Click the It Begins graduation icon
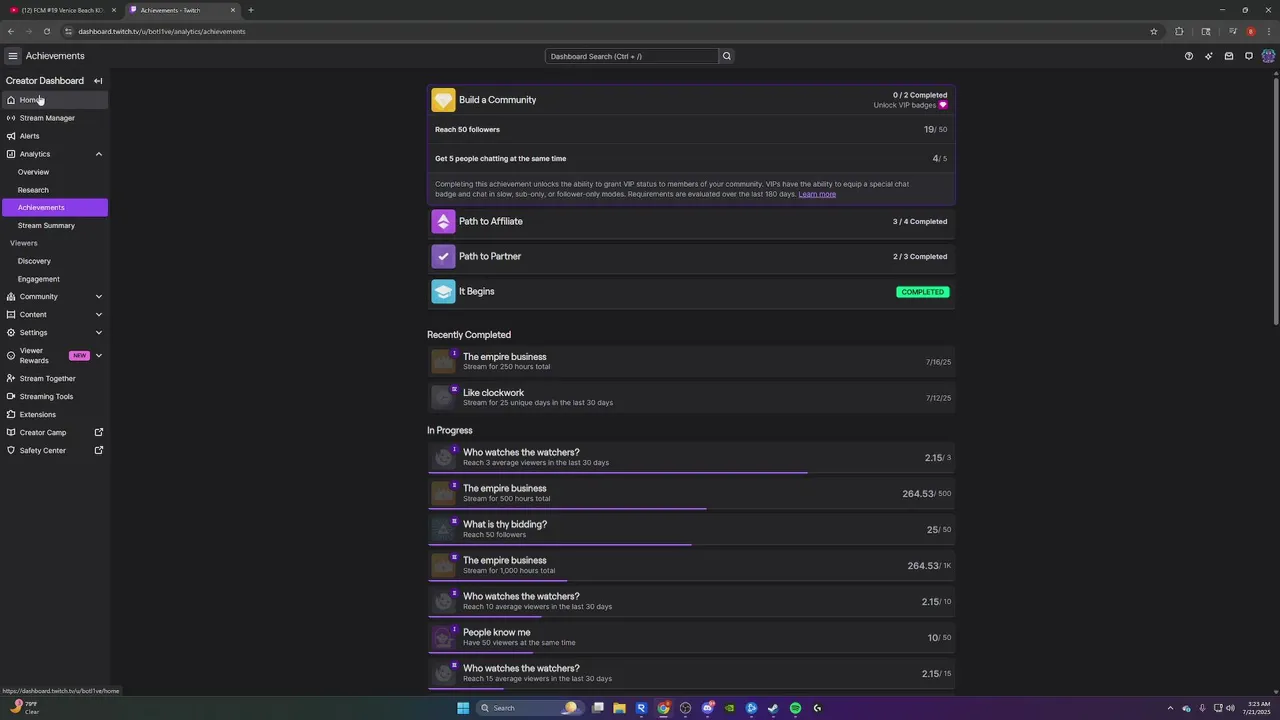Screen dimensions: 1280x720 click(443, 292)
